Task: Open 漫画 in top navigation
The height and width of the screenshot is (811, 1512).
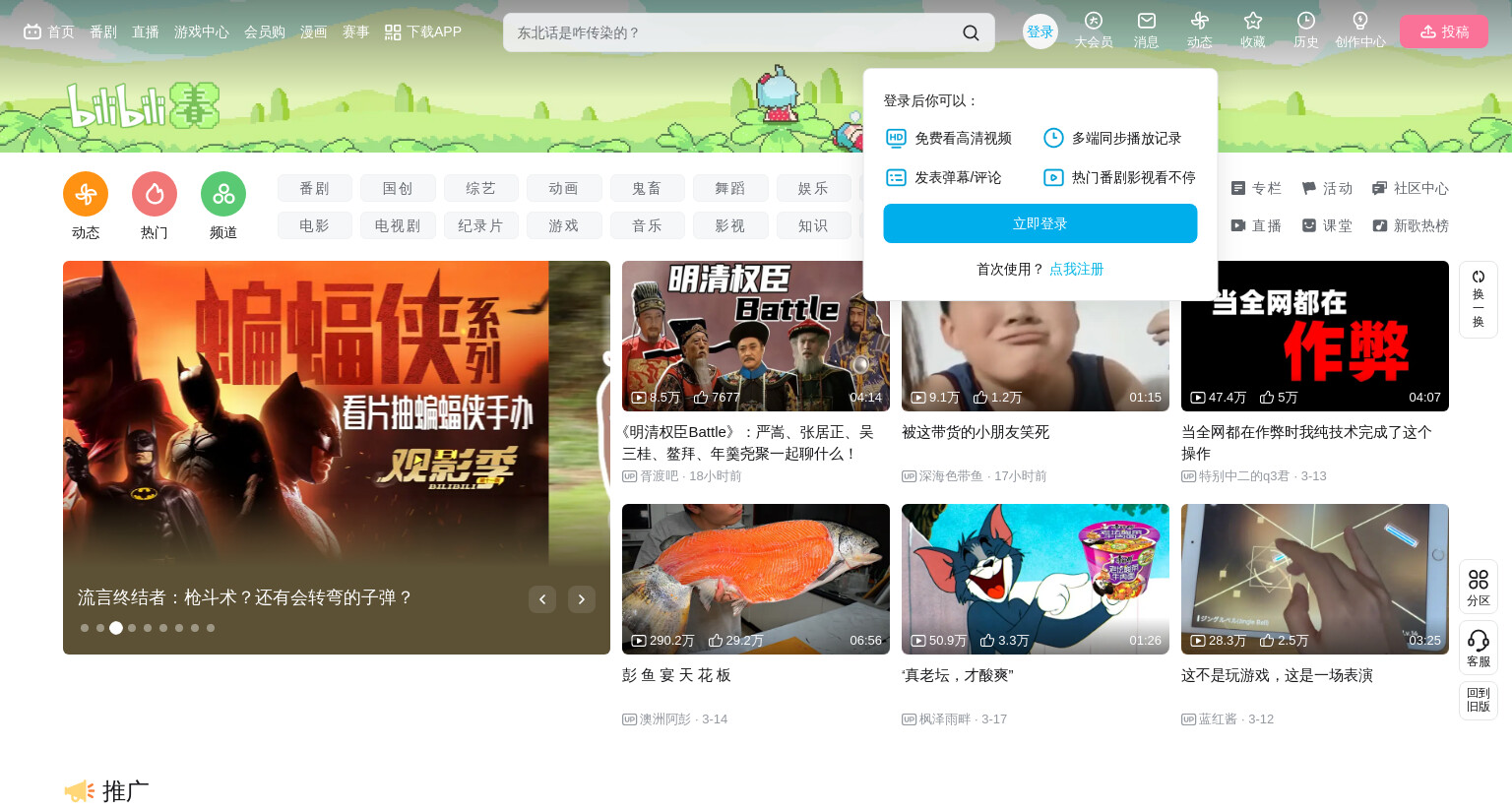Action: pos(314,31)
